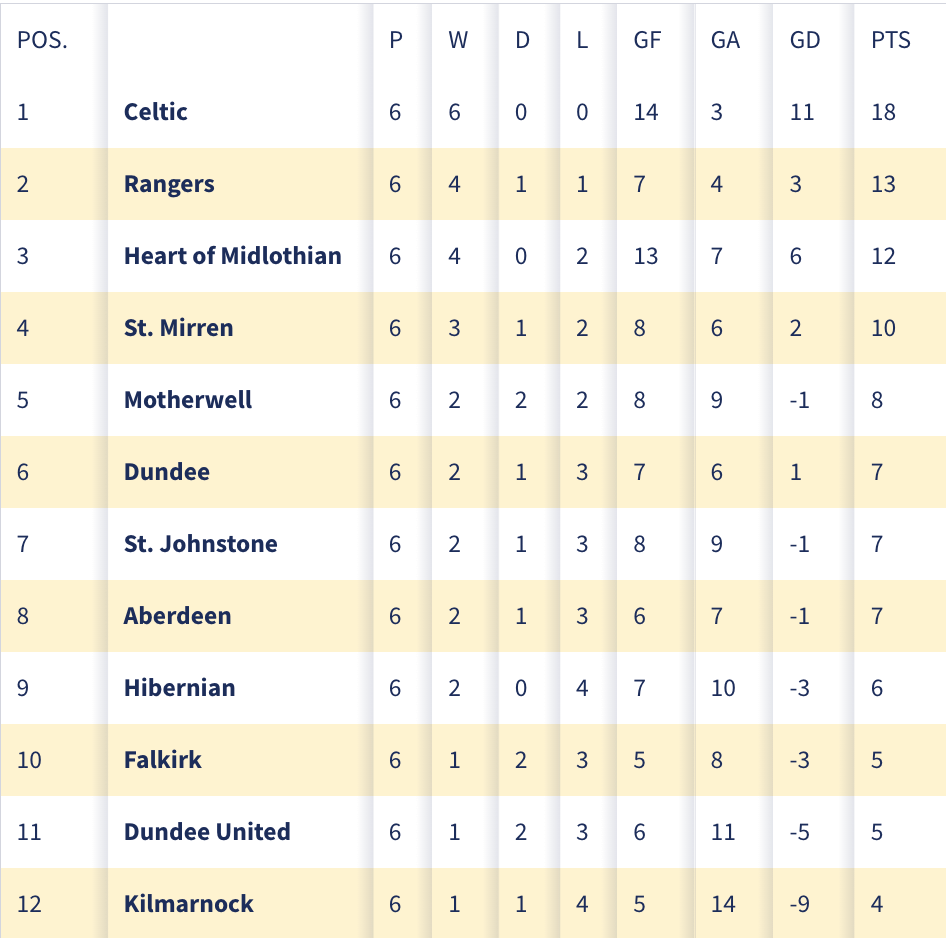This screenshot has height=938, width=946.
Task: Select the W wins column header
Action: 458,40
